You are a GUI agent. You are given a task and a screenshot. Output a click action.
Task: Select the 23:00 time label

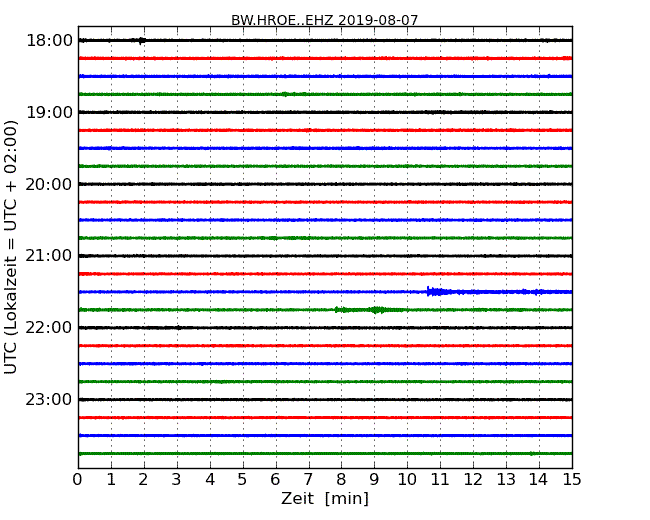coord(49,400)
